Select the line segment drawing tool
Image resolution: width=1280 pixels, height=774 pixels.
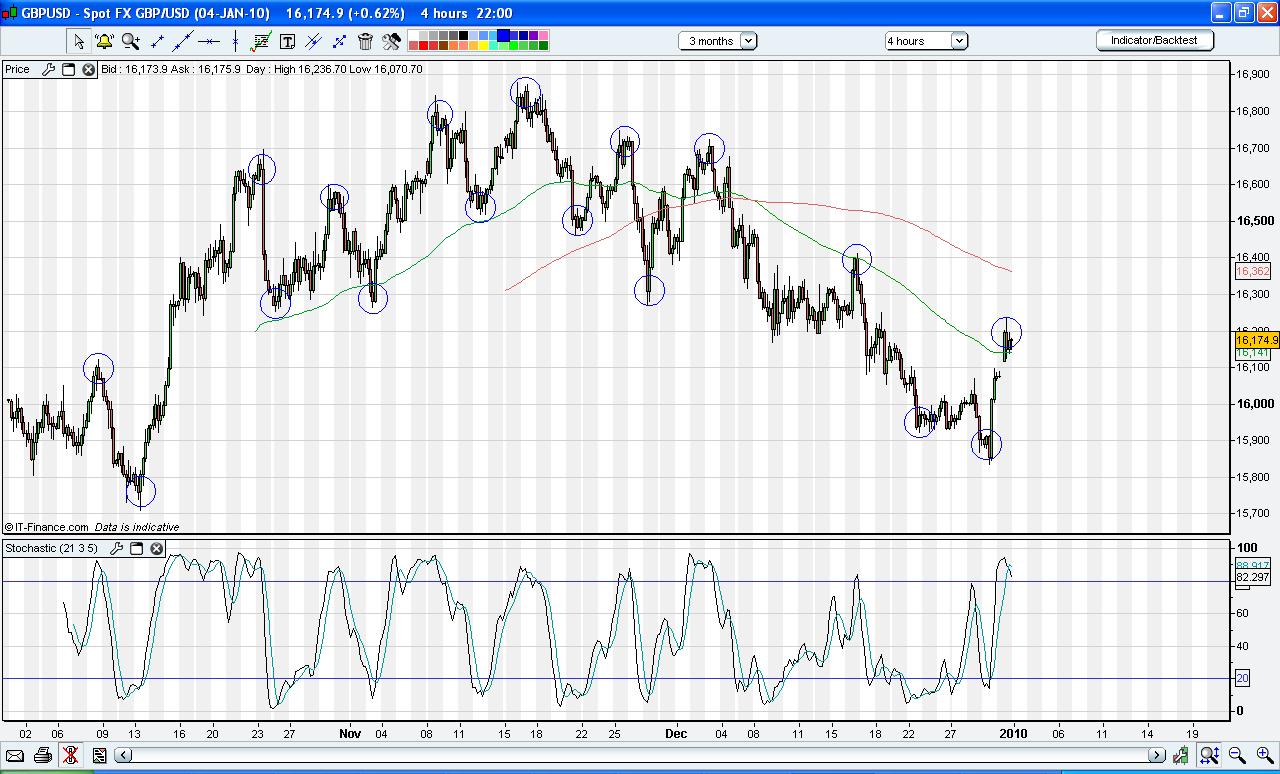coord(157,41)
